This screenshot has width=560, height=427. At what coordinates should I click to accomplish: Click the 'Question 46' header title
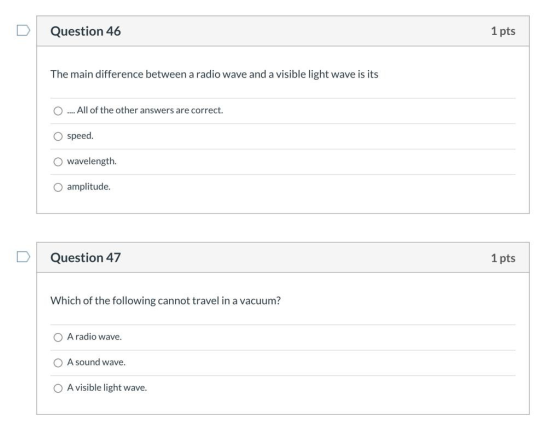pos(85,31)
